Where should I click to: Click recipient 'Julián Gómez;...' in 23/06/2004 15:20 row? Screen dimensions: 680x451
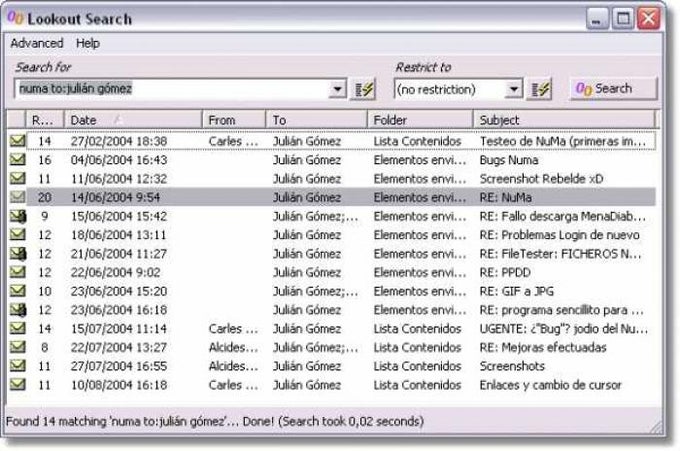(316, 291)
